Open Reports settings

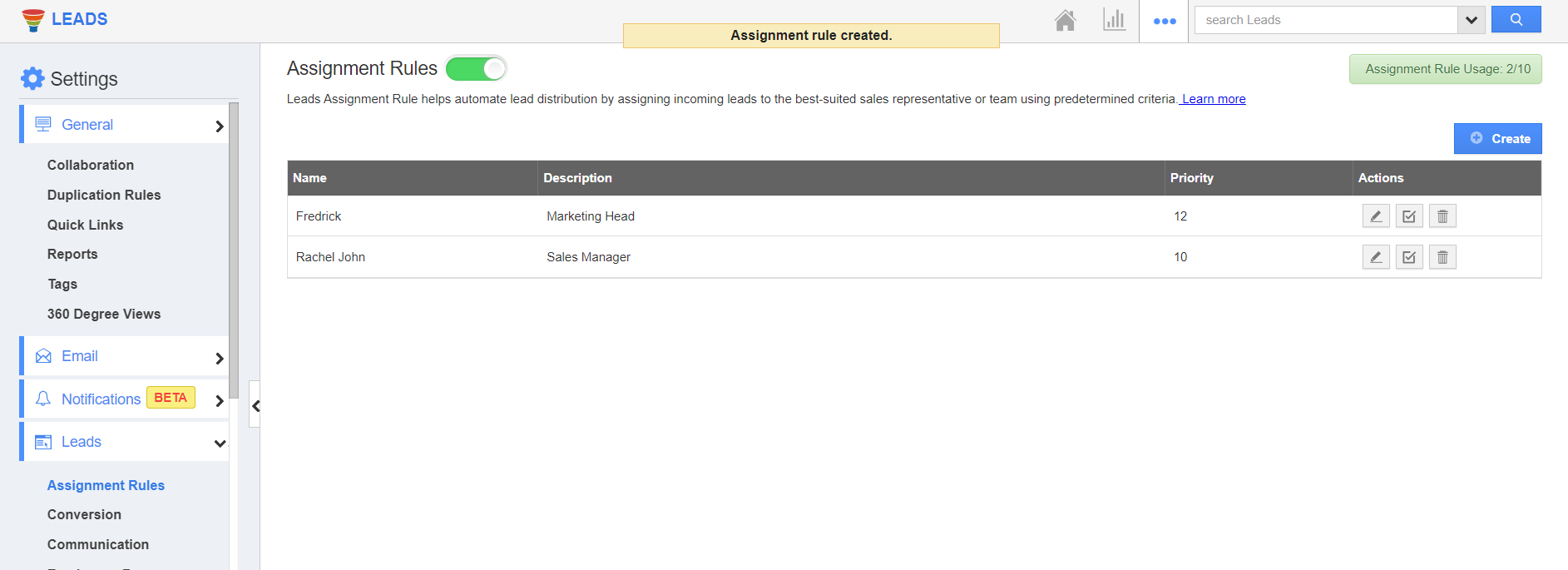72,254
